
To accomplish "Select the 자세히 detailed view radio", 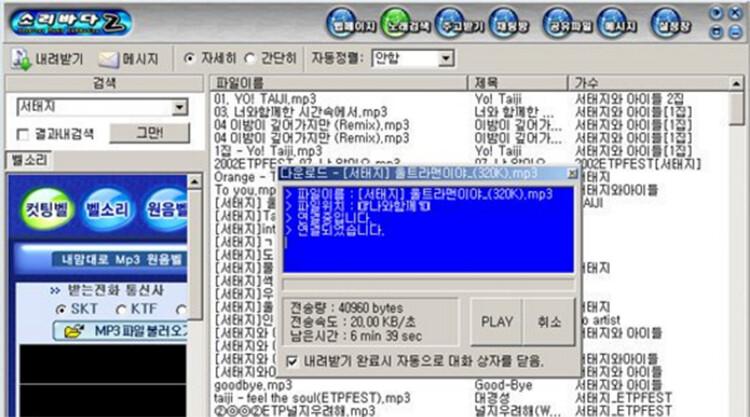I will pos(189,59).
